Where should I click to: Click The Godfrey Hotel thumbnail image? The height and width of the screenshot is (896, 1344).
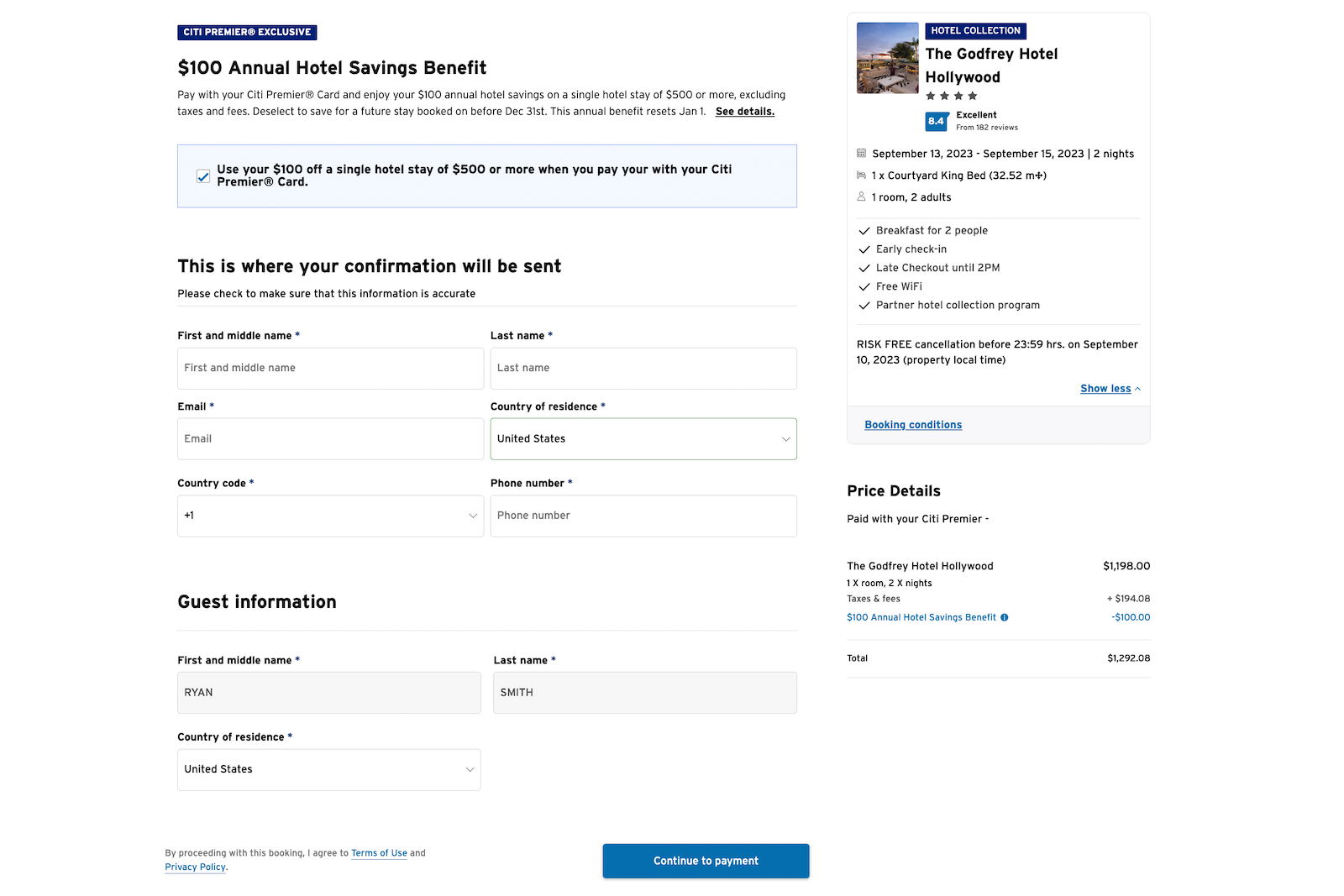pos(887,57)
